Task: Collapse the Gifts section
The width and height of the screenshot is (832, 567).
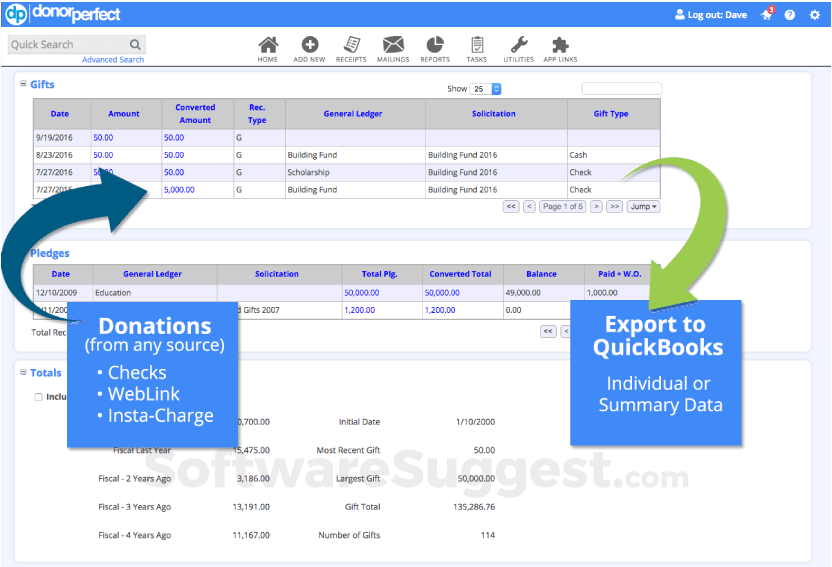Action: [x=23, y=83]
